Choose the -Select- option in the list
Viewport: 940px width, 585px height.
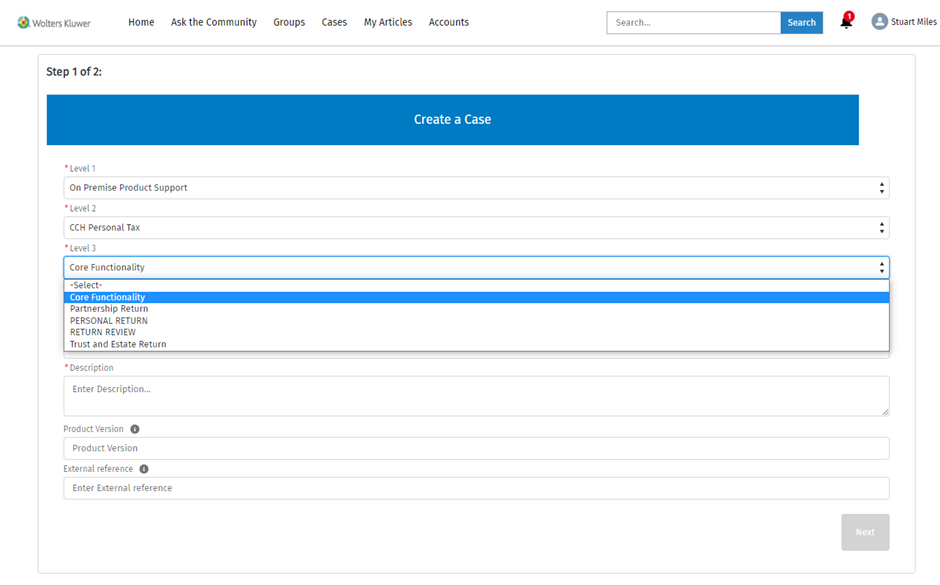477,285
